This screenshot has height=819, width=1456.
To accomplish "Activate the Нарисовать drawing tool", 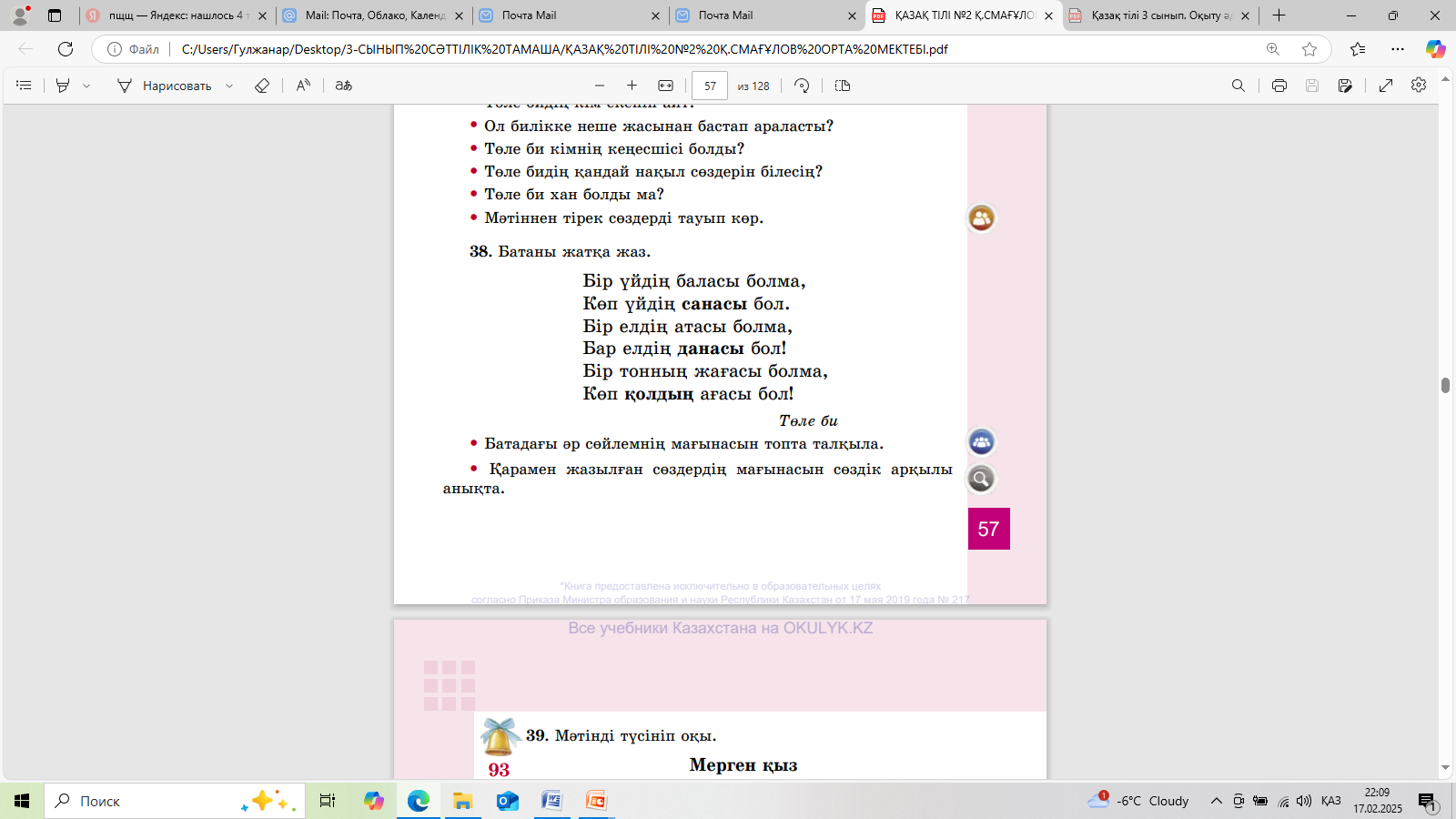I will point(164,86).
